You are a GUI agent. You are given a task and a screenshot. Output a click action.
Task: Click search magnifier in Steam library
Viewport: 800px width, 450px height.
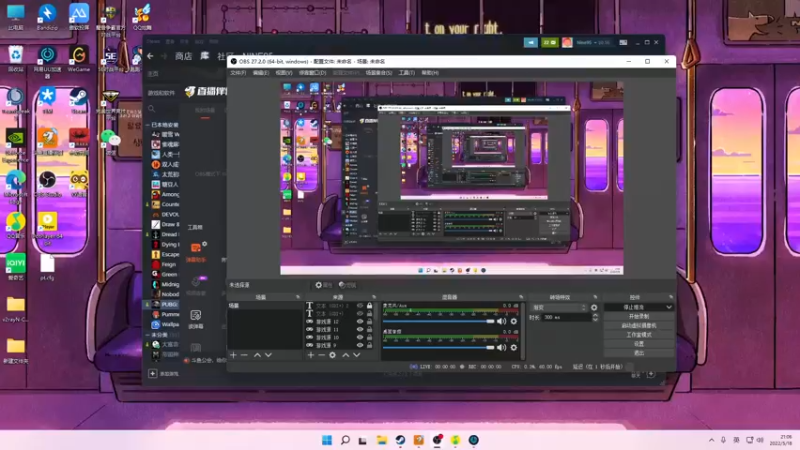click(x=152, y=109)
